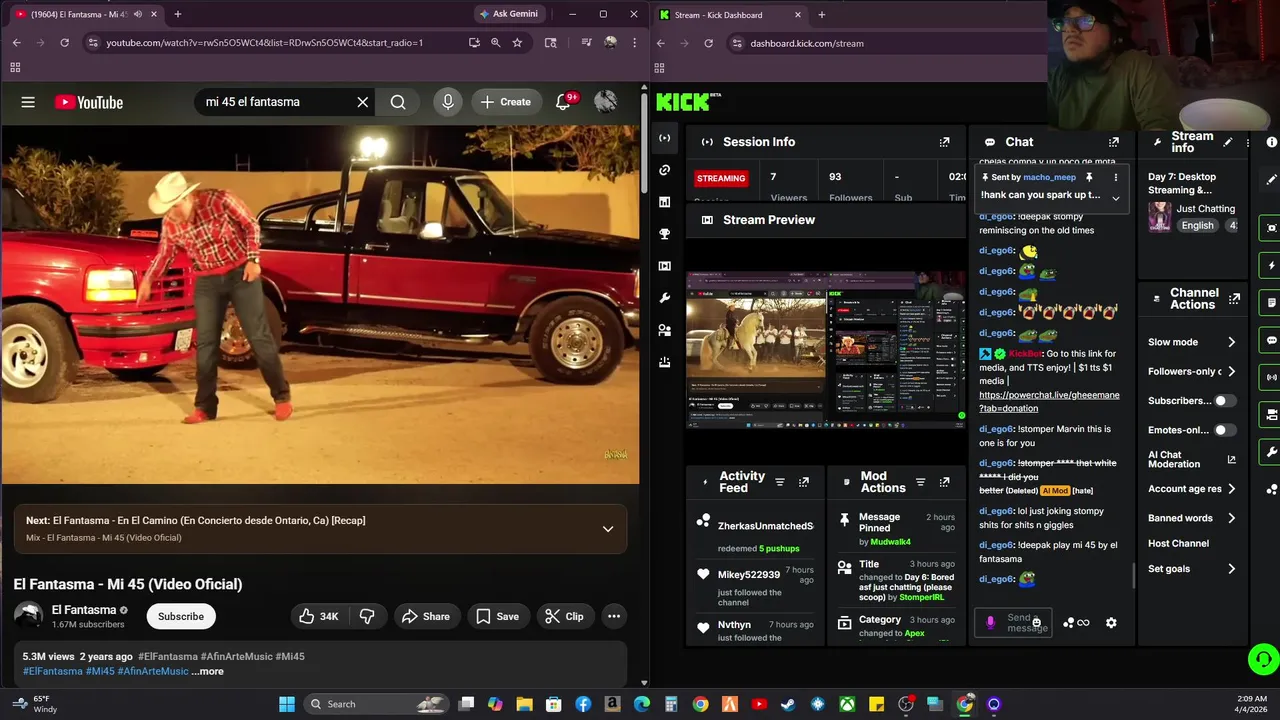This screenshot has width=1280, height=720.
Task: Go to YouTube home via logo
Action: tap(89, 102)
